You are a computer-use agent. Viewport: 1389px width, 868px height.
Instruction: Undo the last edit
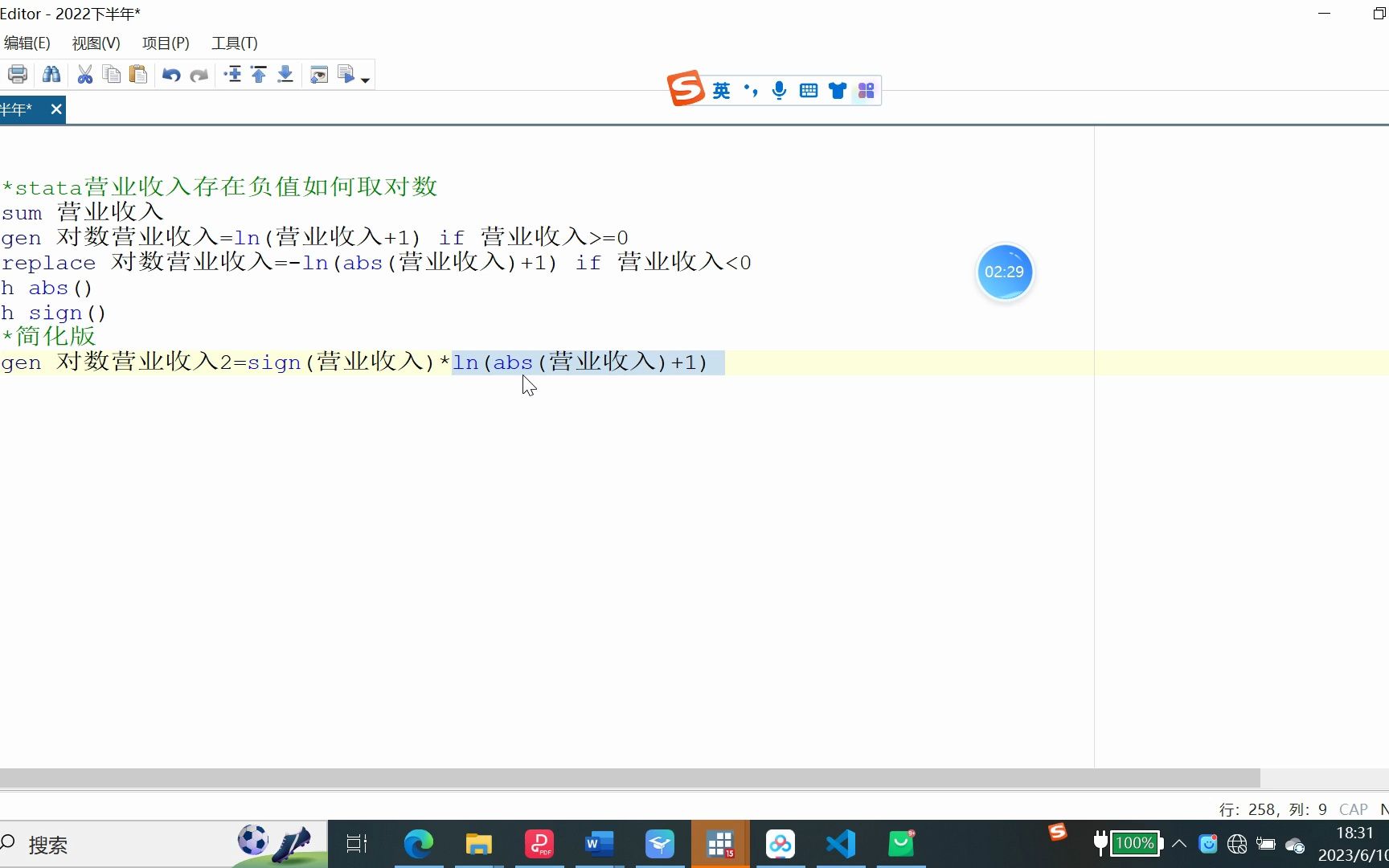point(170,74)
